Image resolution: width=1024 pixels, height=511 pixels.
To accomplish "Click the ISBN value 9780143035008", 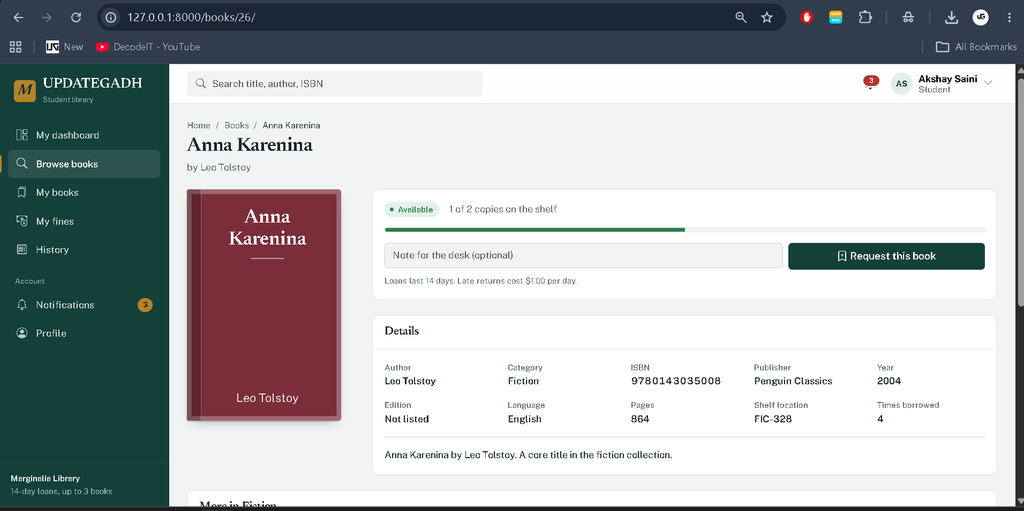I will (x=676, y=381).
